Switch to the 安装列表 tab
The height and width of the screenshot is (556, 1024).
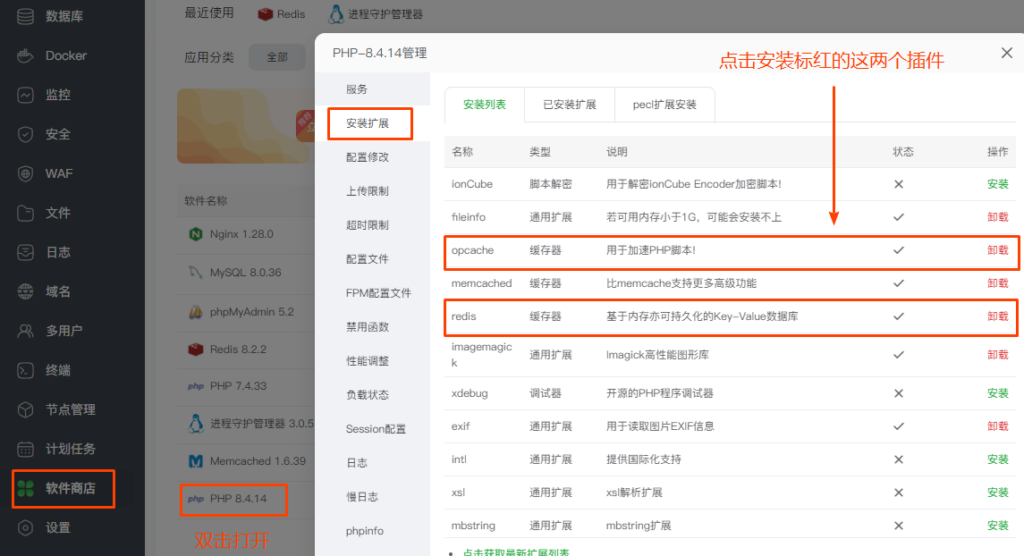(x=485, y=105)
